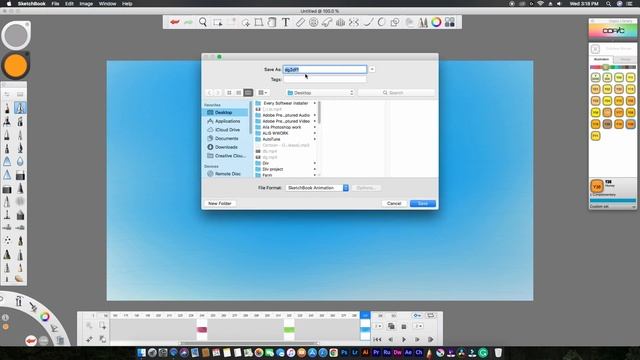Select Downloads in the dialog sidebar
Screen dimensions: 640x360
[x=226, y=147]
